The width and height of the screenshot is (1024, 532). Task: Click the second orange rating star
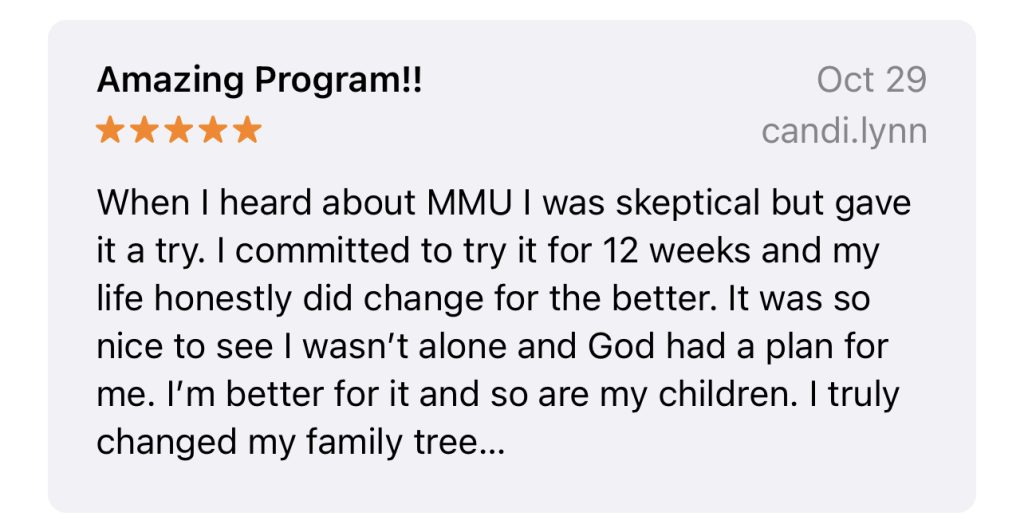coord(145,130)
